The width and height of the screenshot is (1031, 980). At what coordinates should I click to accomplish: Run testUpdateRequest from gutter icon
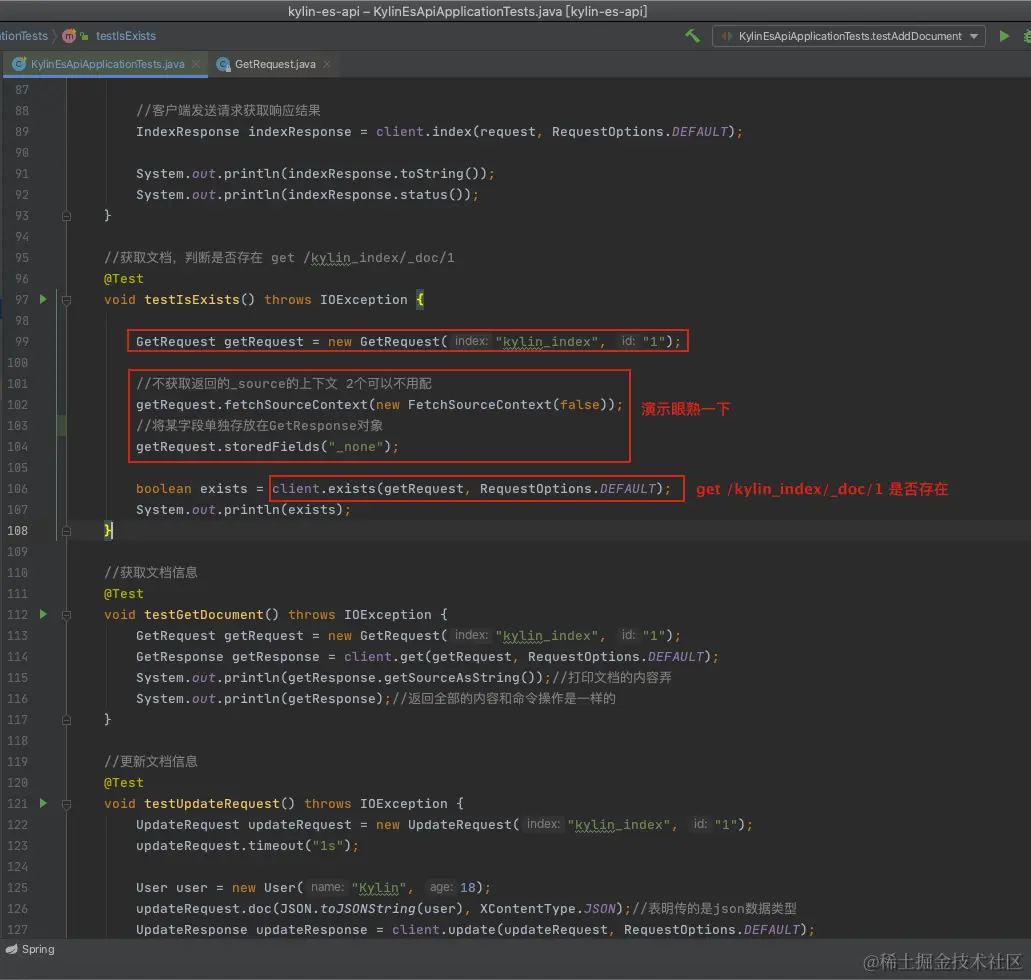[x=43, y=803]
